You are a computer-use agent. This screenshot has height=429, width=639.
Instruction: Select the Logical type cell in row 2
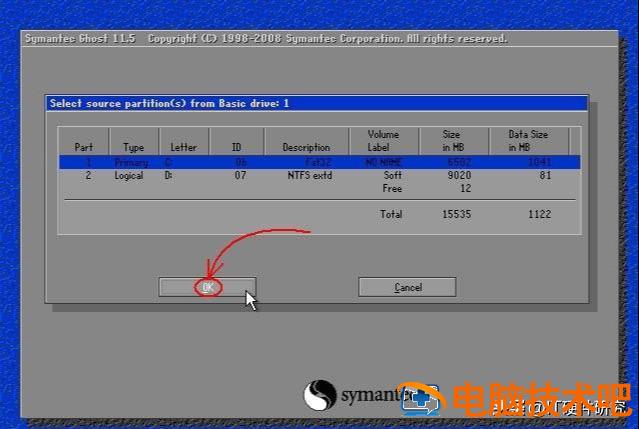tap(129, 176)
